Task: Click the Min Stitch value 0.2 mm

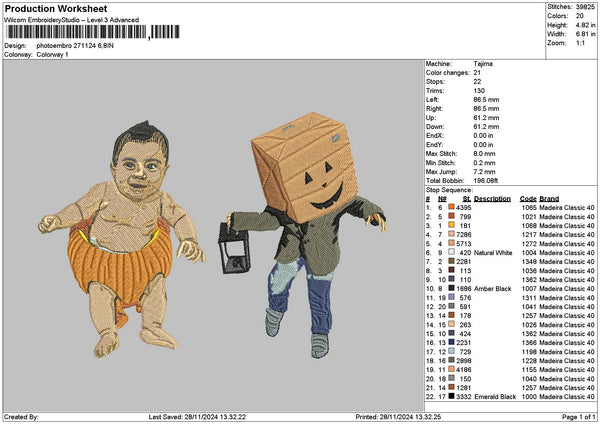Action: (484, 163)
